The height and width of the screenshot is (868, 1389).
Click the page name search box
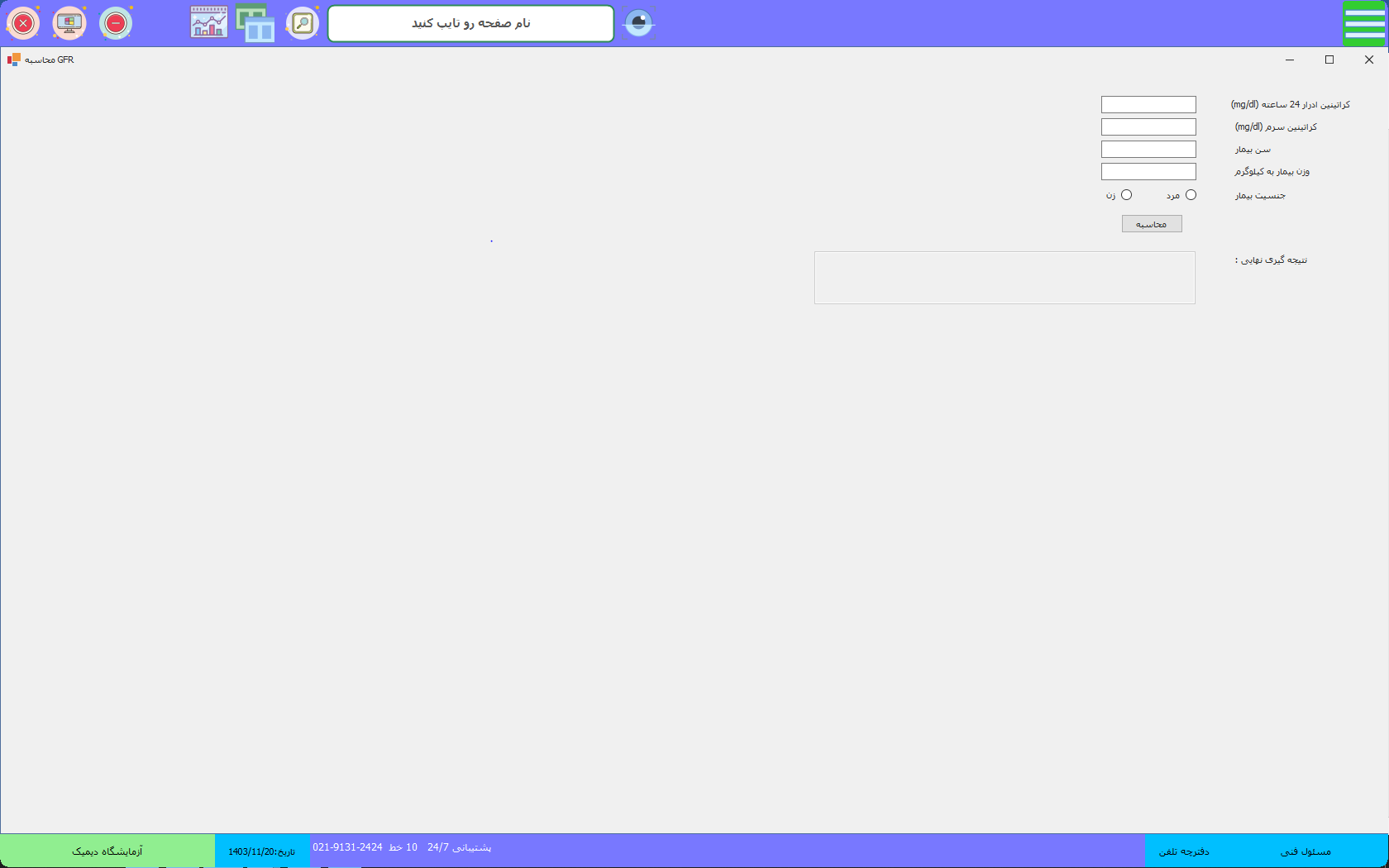click(470, 23)
